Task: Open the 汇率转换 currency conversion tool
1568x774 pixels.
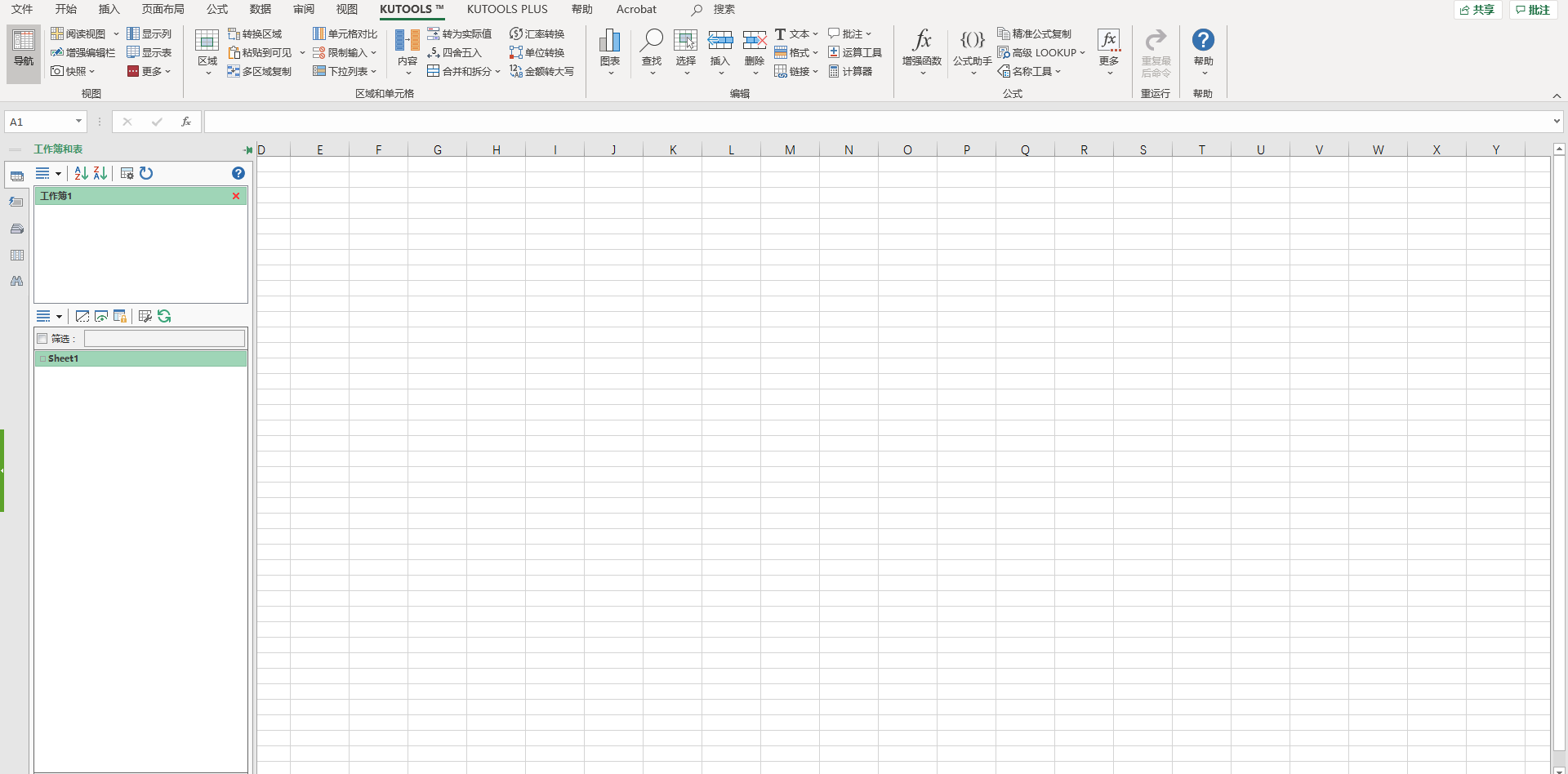Action: [x=537, y=33]
